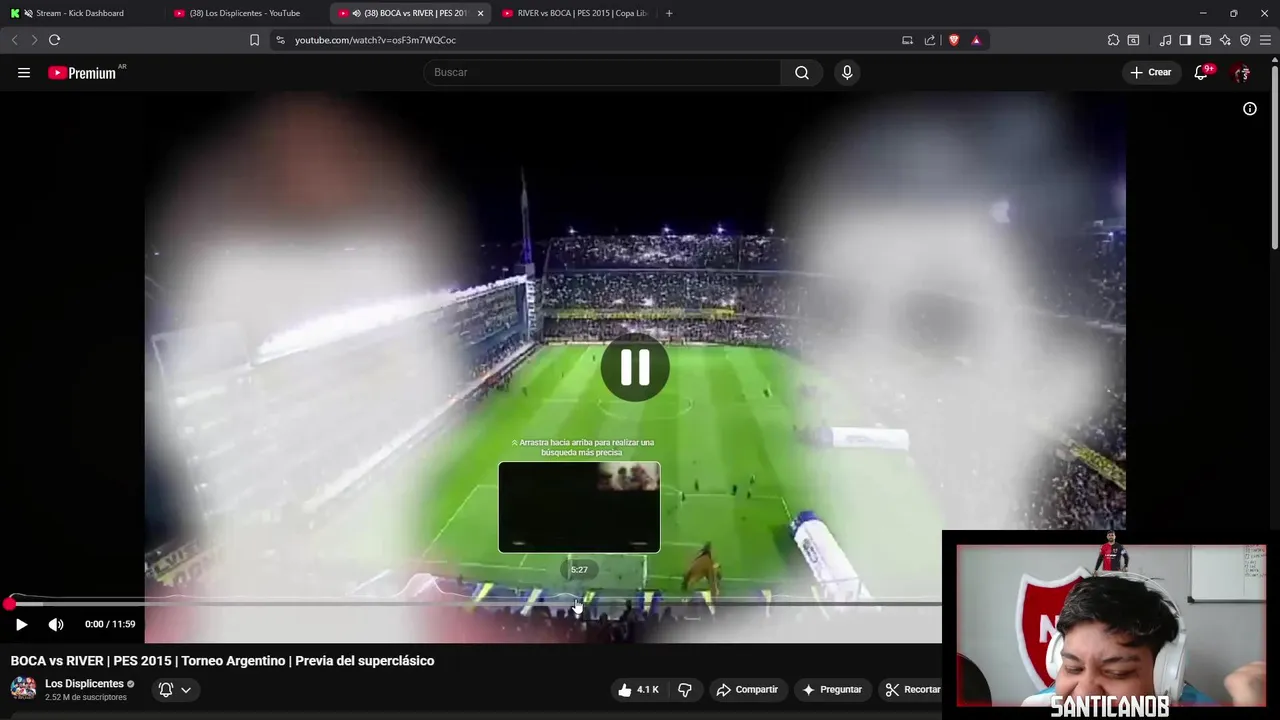Open the YouTube hamburger guide menu
Viewport: 1280px width, 720px height.
(x=24, y=72)
